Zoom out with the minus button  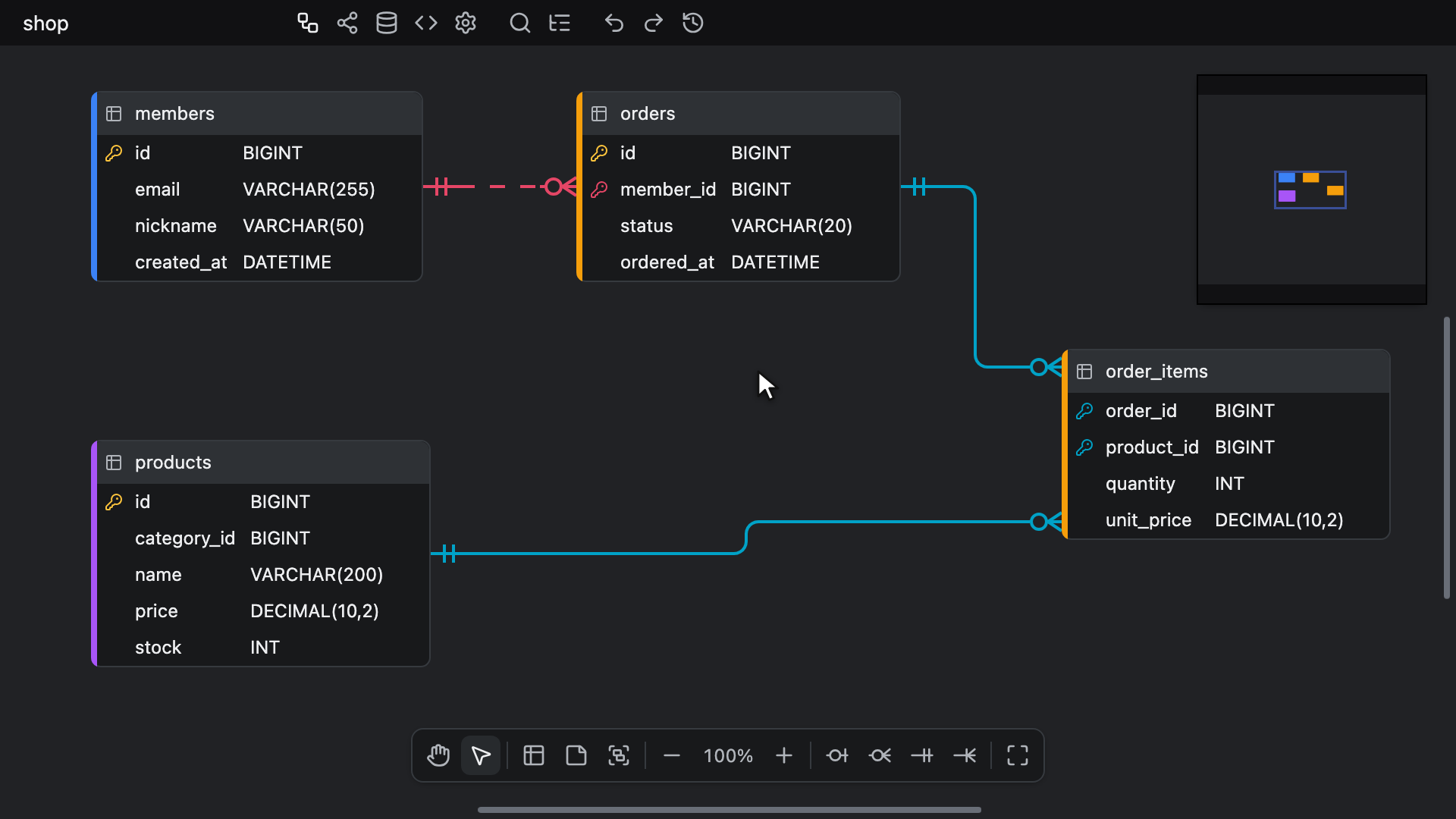pyautogui.click(x=672, y=755)
